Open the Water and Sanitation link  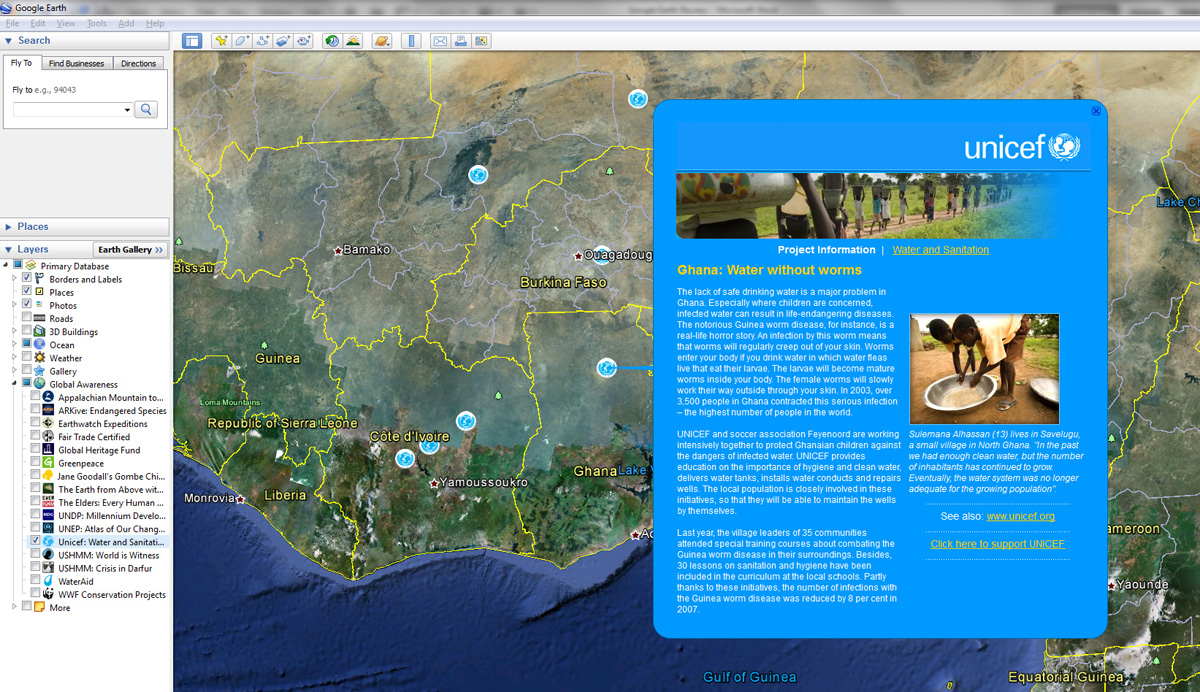coord(940,250)
